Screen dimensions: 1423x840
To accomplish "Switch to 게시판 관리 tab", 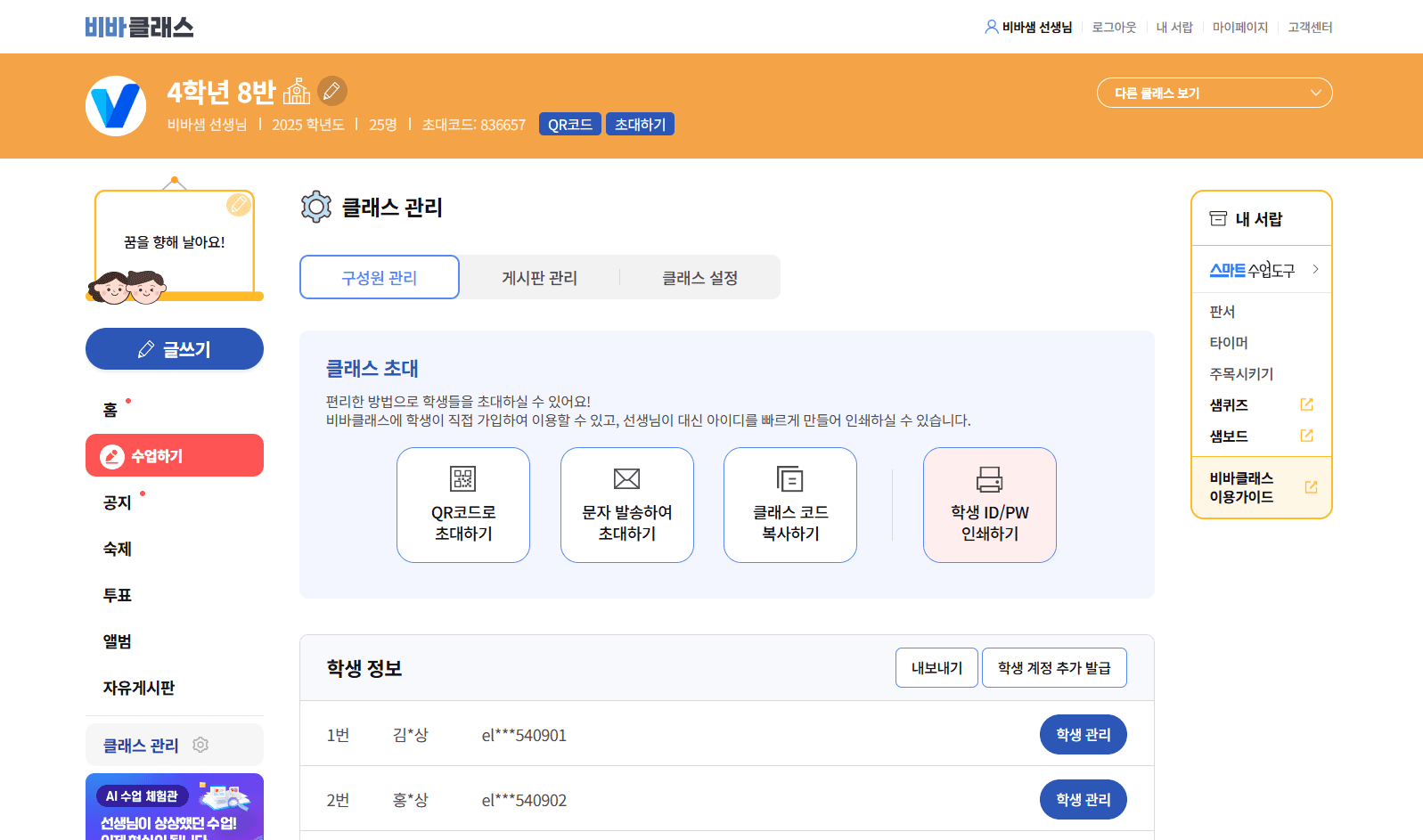I will pyautogui.click(x=540, y=277).
